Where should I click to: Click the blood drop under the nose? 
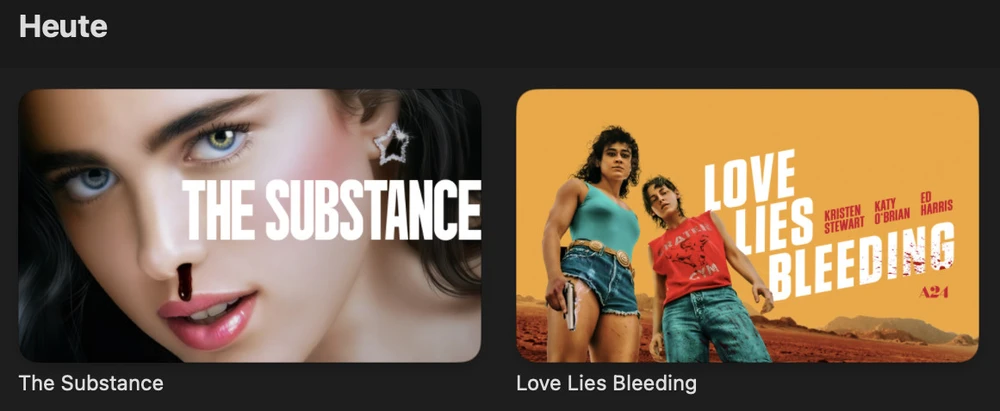(185, 282)
